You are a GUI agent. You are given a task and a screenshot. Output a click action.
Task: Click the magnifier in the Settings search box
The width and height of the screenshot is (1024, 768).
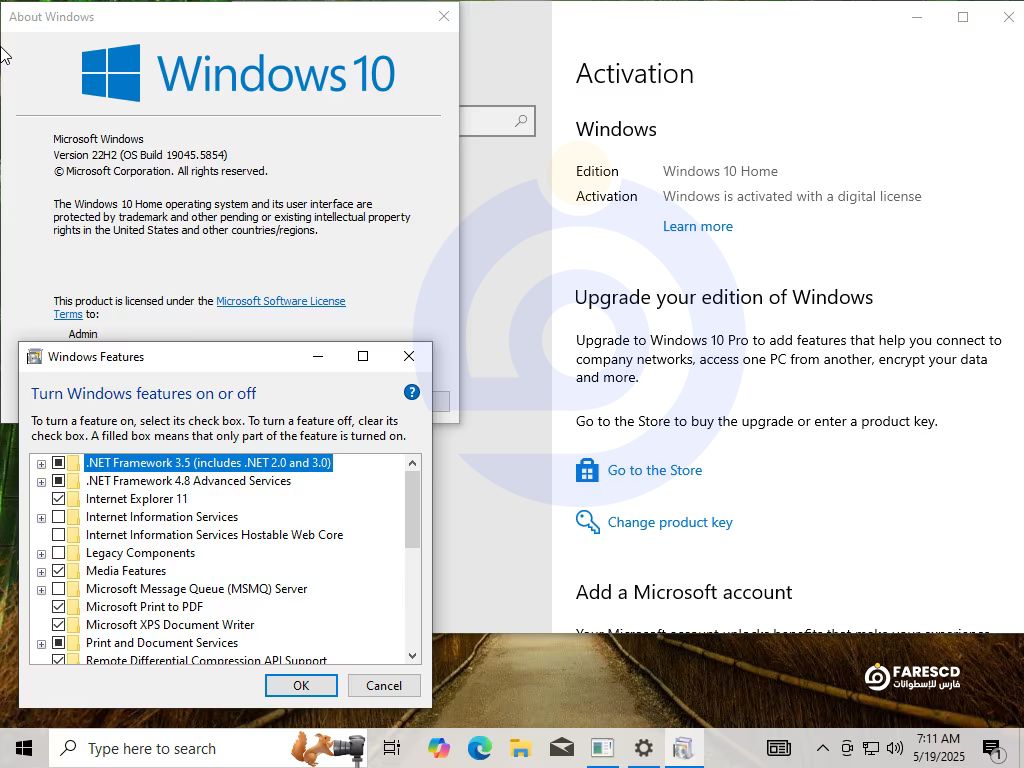pos(521,121)
